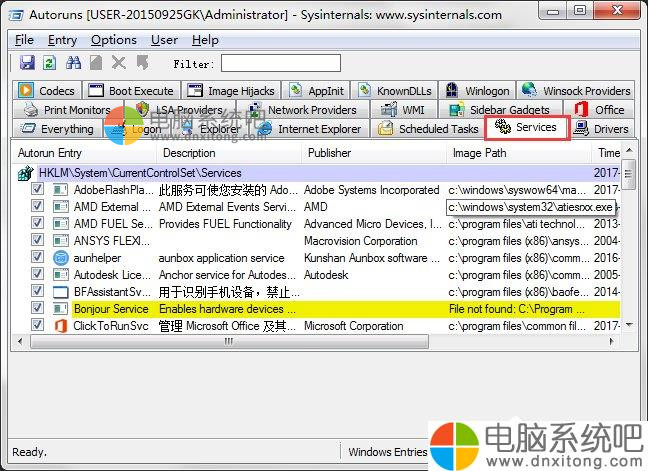
Task: Disable the aunhelper autorun checkbox
Action: [37, 257]
